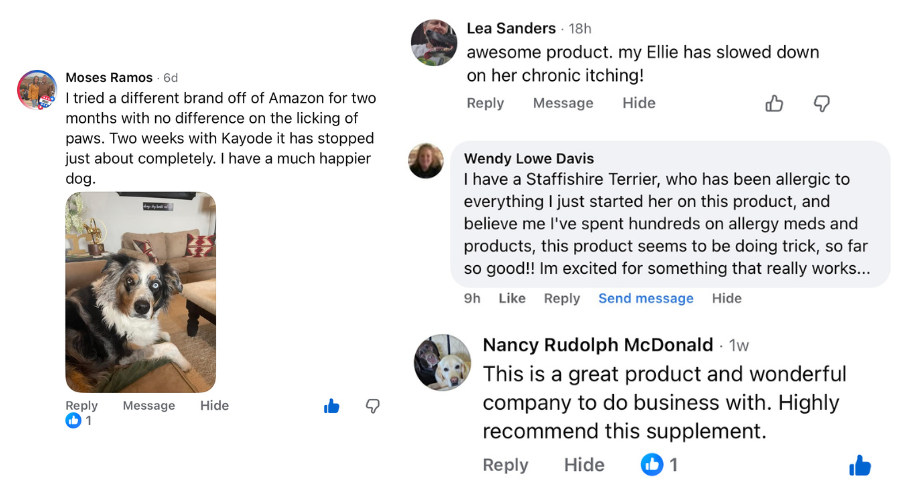
Task: Reply to Moses Ramos comment
Action: [82, 406]
